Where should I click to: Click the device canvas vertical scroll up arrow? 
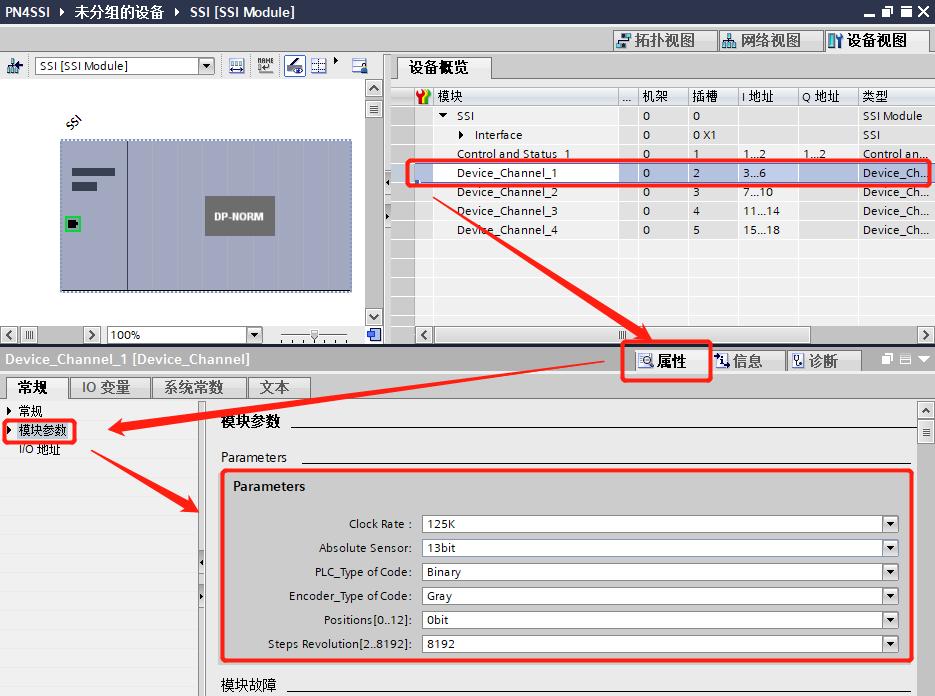point(374,88)
